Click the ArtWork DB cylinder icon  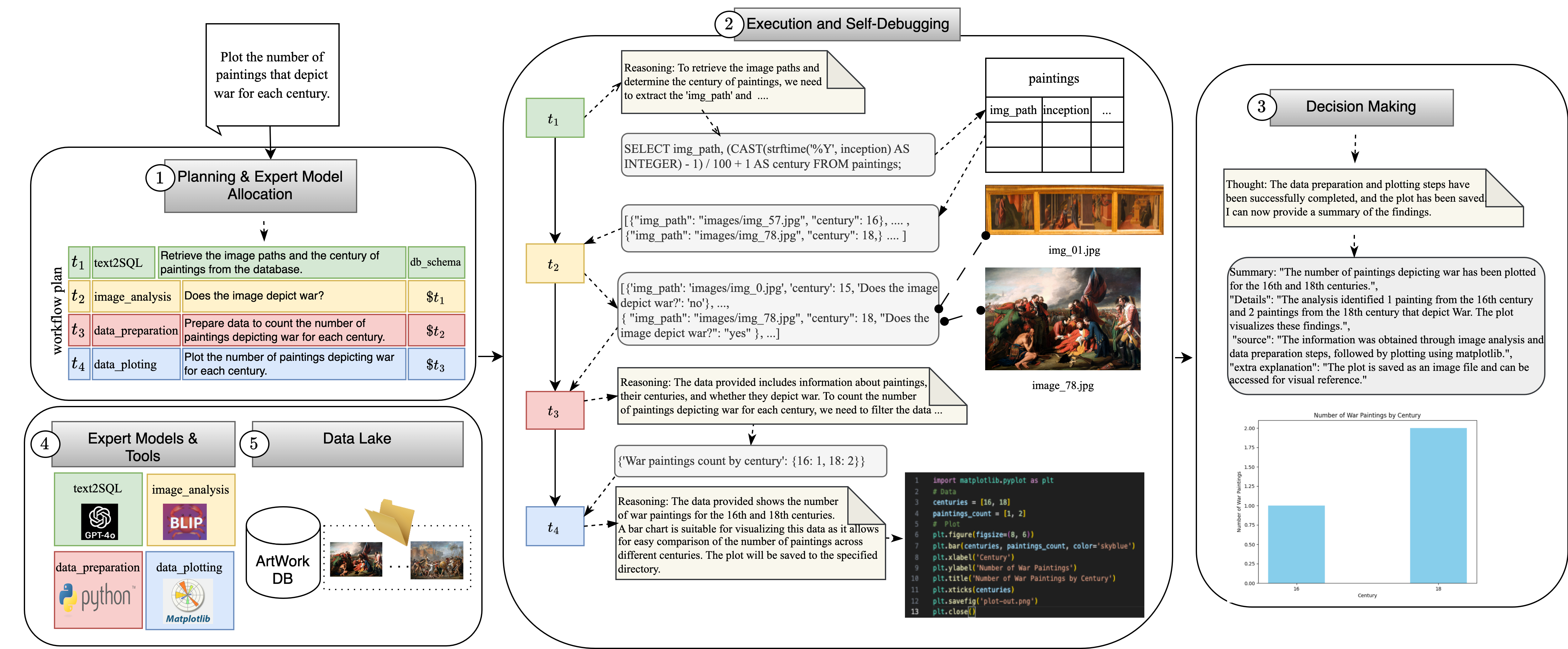(283, 552)
